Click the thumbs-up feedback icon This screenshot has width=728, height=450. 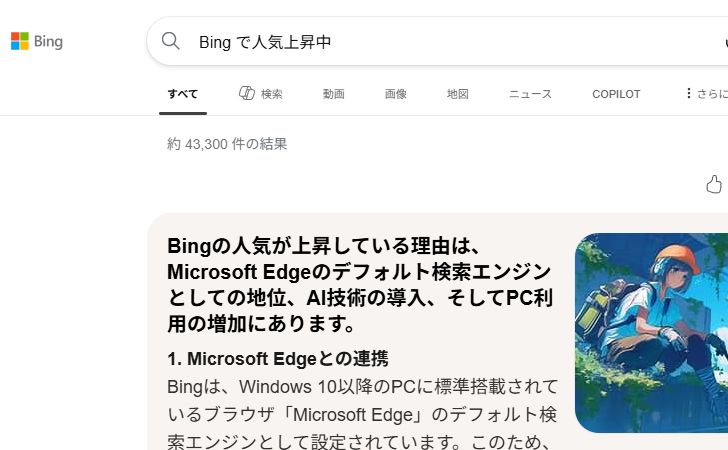point(714,184)
